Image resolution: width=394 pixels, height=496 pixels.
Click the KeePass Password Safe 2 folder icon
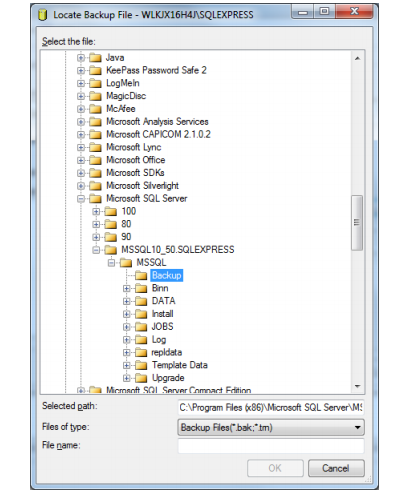click(x=95, y=71)
